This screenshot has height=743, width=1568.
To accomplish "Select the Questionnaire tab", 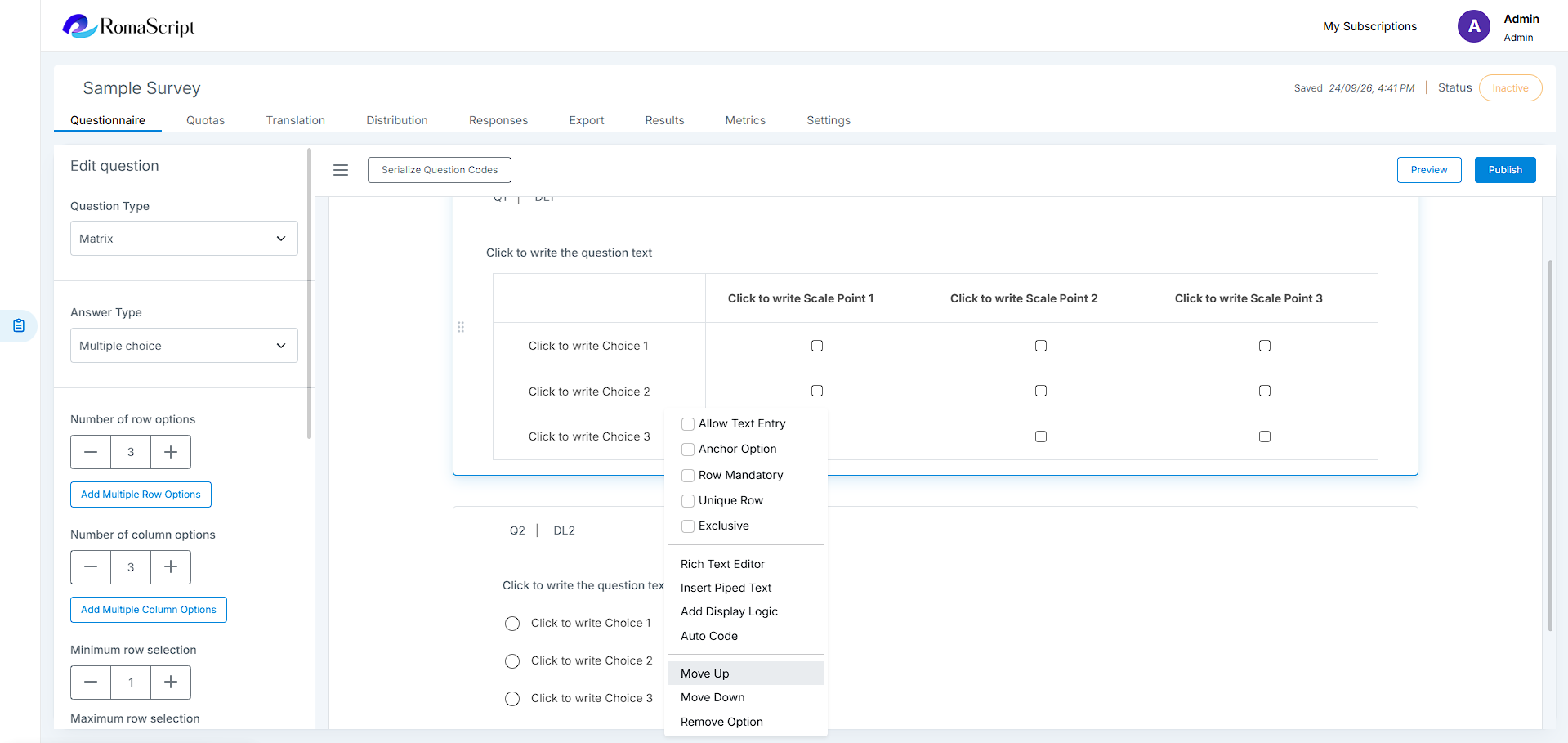I will (108, 120).
